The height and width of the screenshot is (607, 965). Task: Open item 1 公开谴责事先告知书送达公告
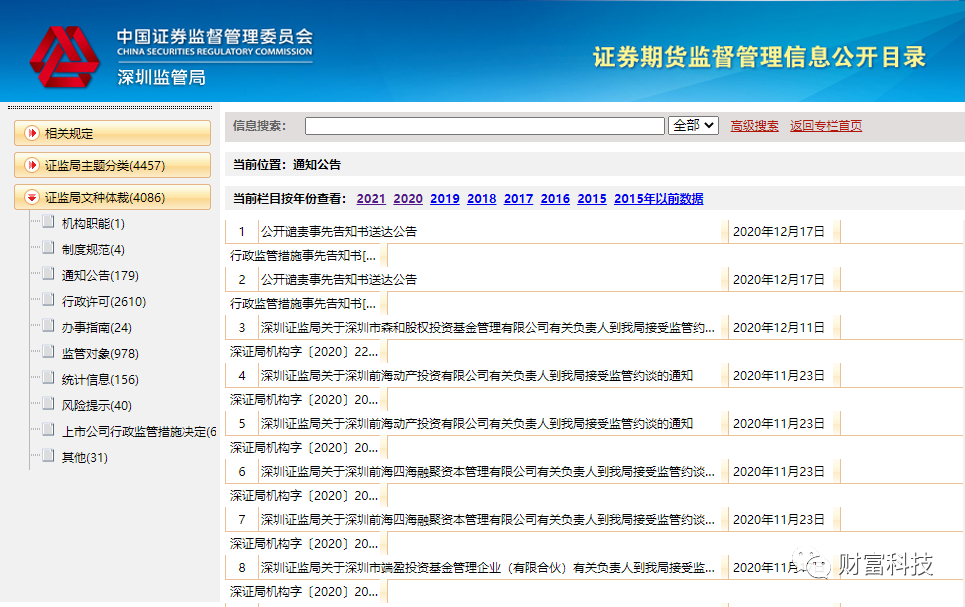[x=338, y=231]
